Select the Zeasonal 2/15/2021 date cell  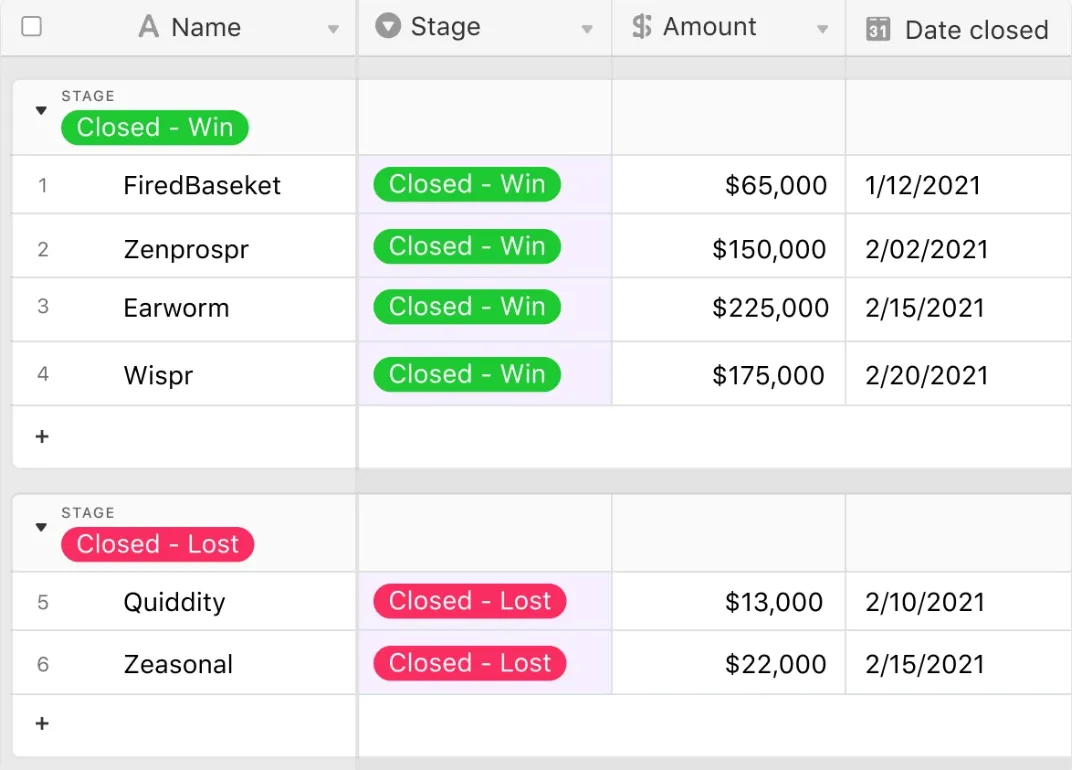coord(959,663)
